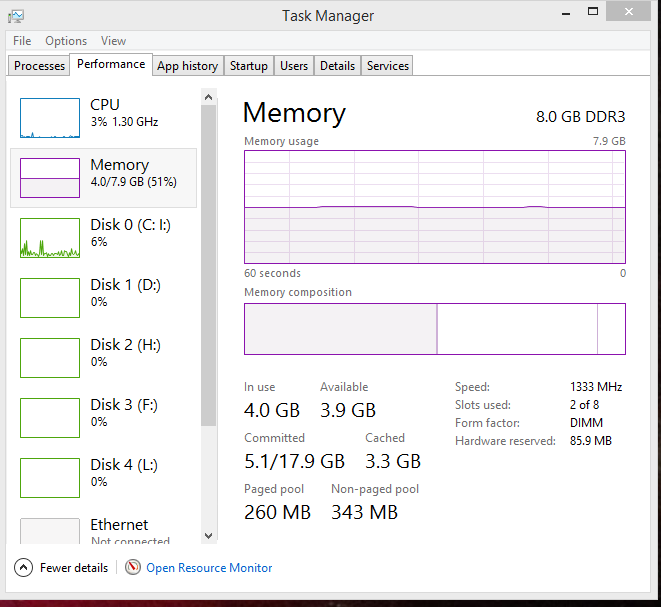Click the 8.0 GB DDR3 label
Viewport: 661px width, 607px height.
click(x=580, y=116)
